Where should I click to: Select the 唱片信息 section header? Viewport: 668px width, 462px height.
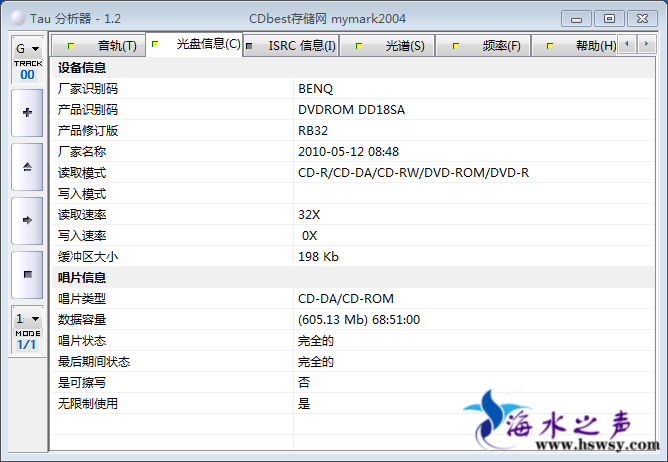coord(82,278)
